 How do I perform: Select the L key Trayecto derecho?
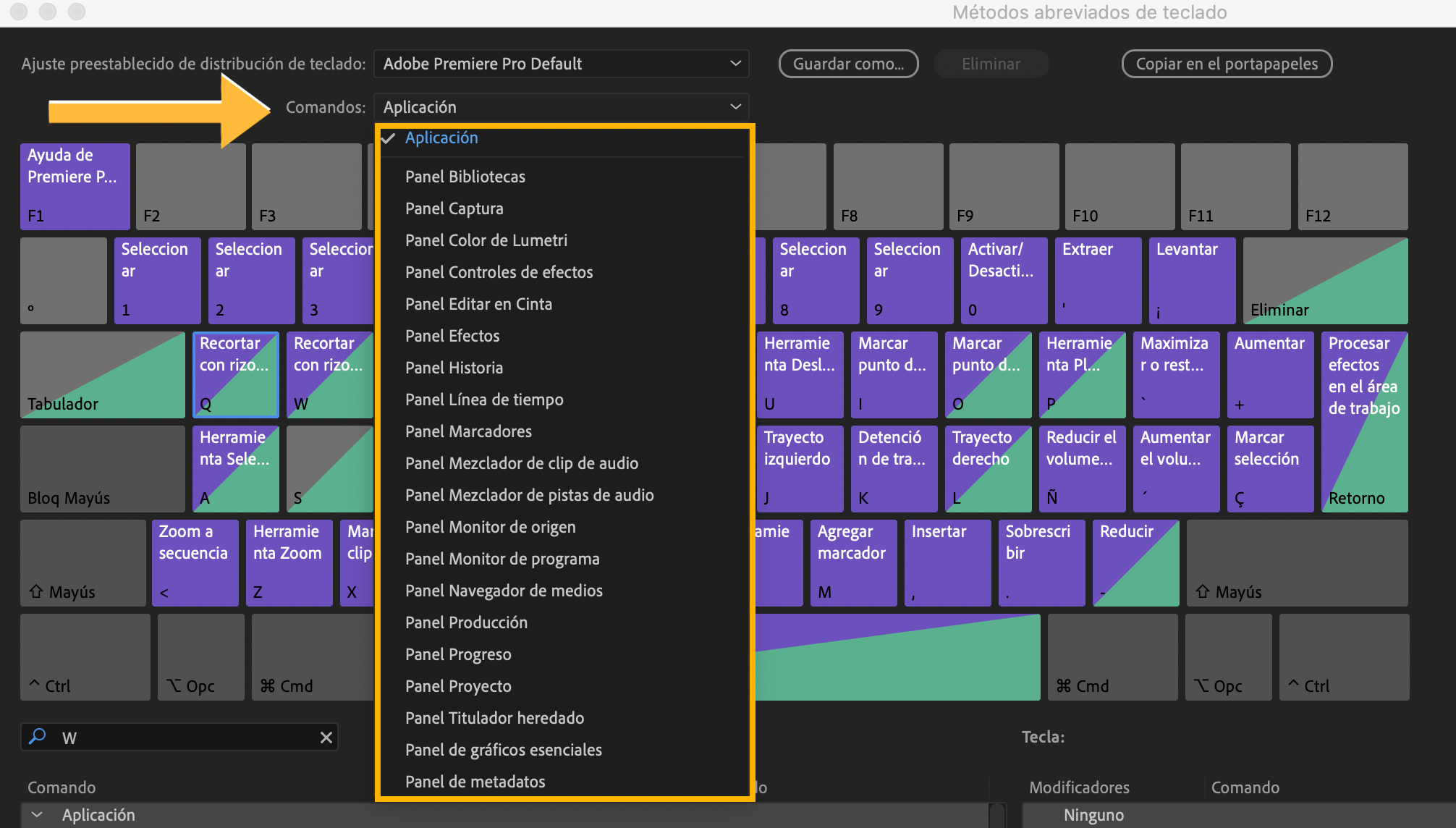point(989,469)
